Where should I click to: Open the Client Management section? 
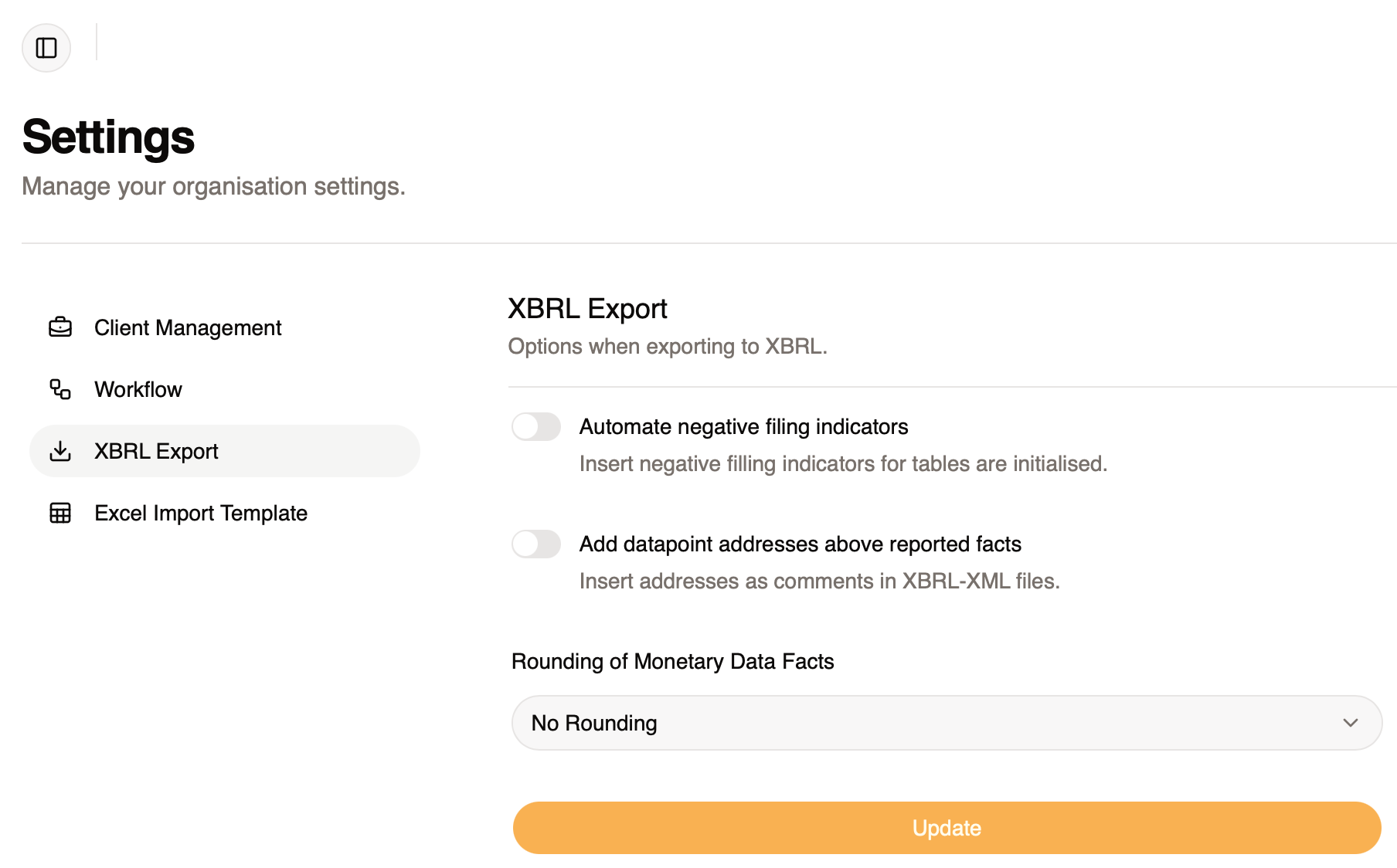coord(187,327)
